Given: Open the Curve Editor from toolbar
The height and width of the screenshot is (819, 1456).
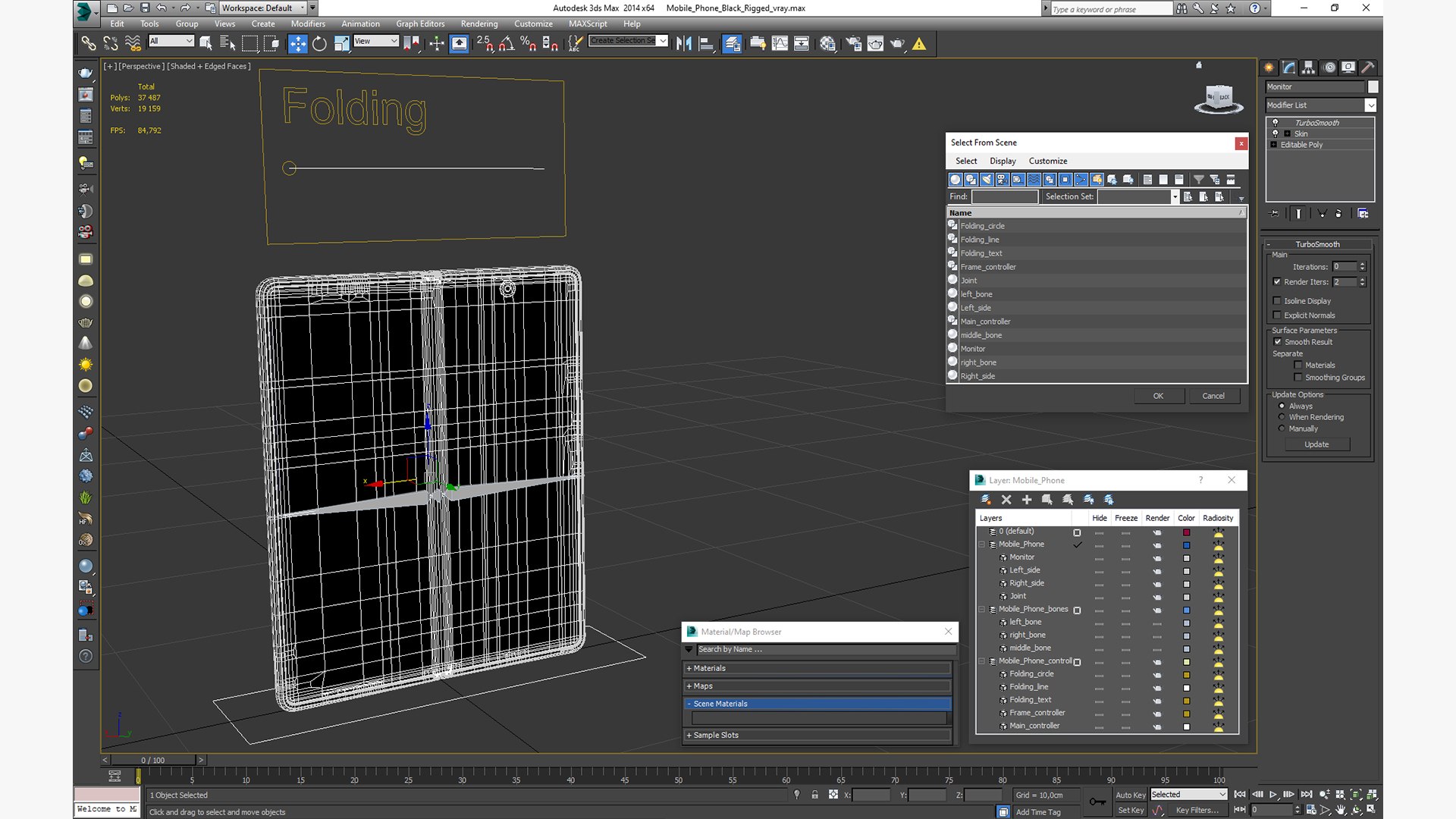Looking at the screenshot, I should [780, 44].
